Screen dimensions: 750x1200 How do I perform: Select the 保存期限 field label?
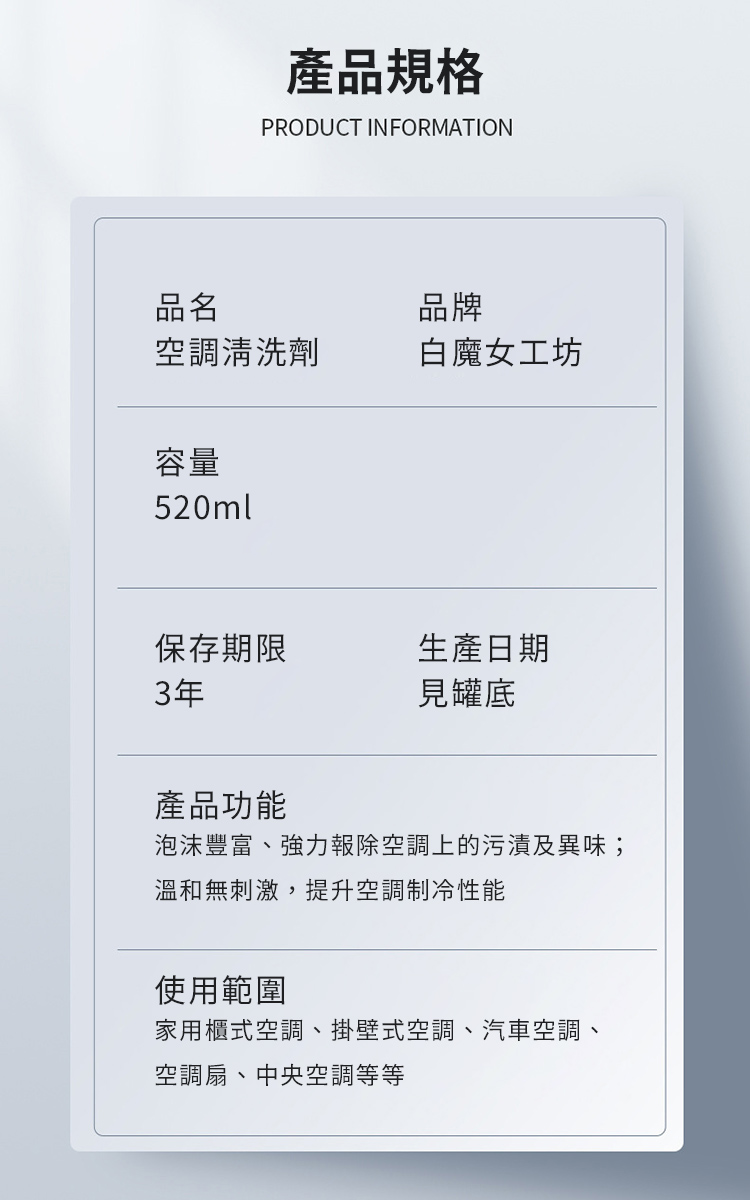click(x=220, y=648)
